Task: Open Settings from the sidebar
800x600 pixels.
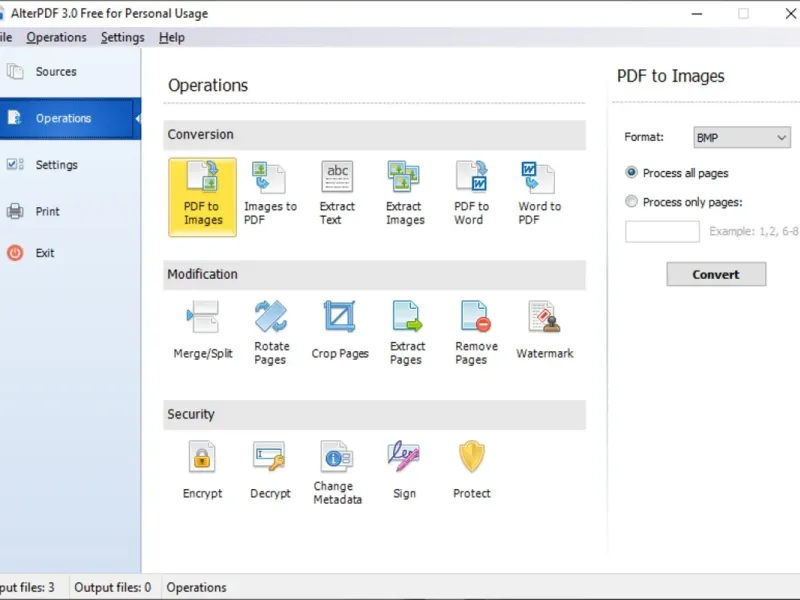Action: pos(70,165)
